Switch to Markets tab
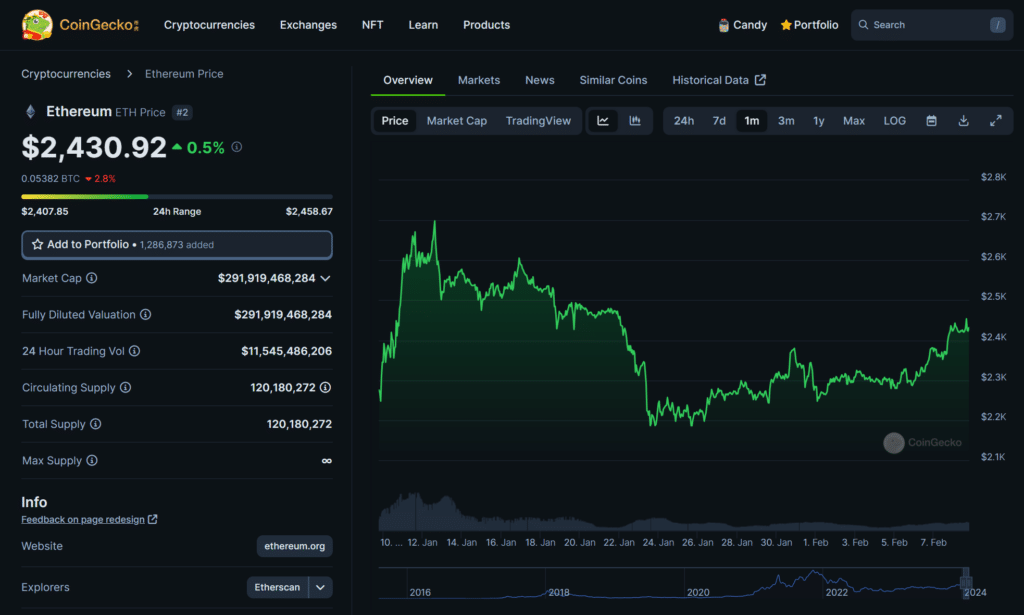 pos(479,80)
